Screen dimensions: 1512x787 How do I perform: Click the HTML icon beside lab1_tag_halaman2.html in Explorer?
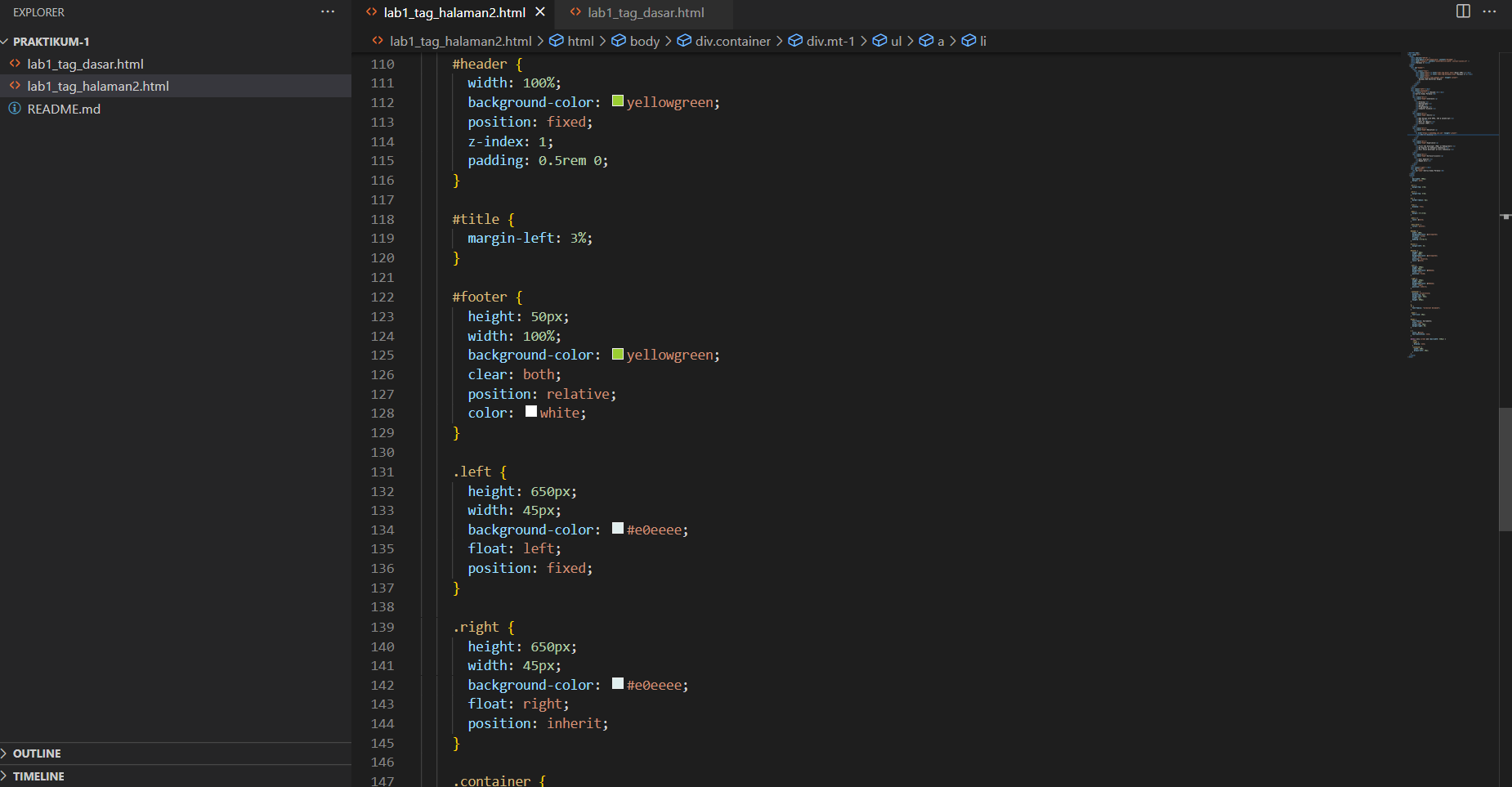click(x=14, y=85)
